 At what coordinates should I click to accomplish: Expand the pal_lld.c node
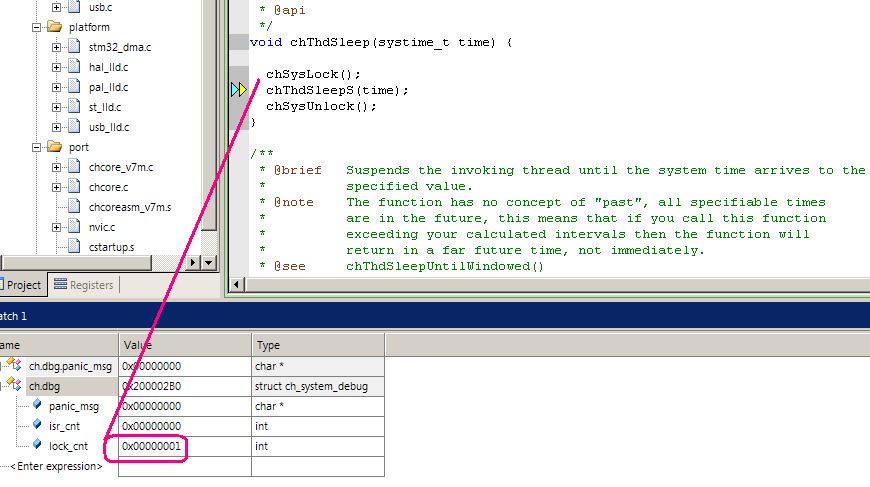56,87
